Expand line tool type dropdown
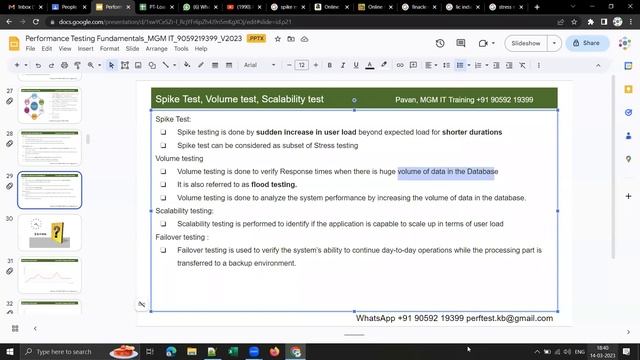 [x=174, y=65]
